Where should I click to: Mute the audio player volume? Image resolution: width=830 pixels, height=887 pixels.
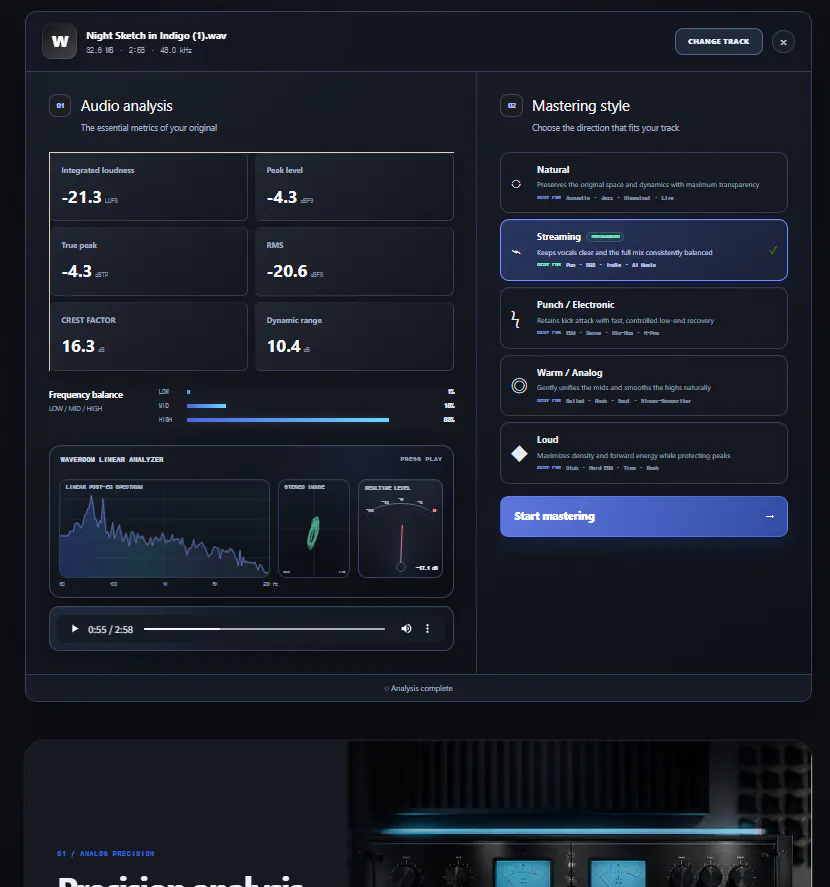[406, 628]
